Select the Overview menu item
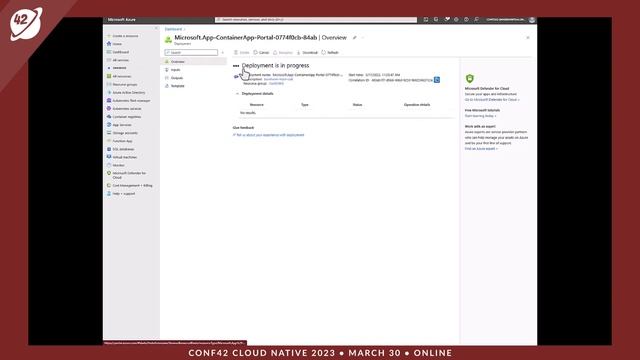This screenshot has width=640, height=360. click(x=193, y=62)
